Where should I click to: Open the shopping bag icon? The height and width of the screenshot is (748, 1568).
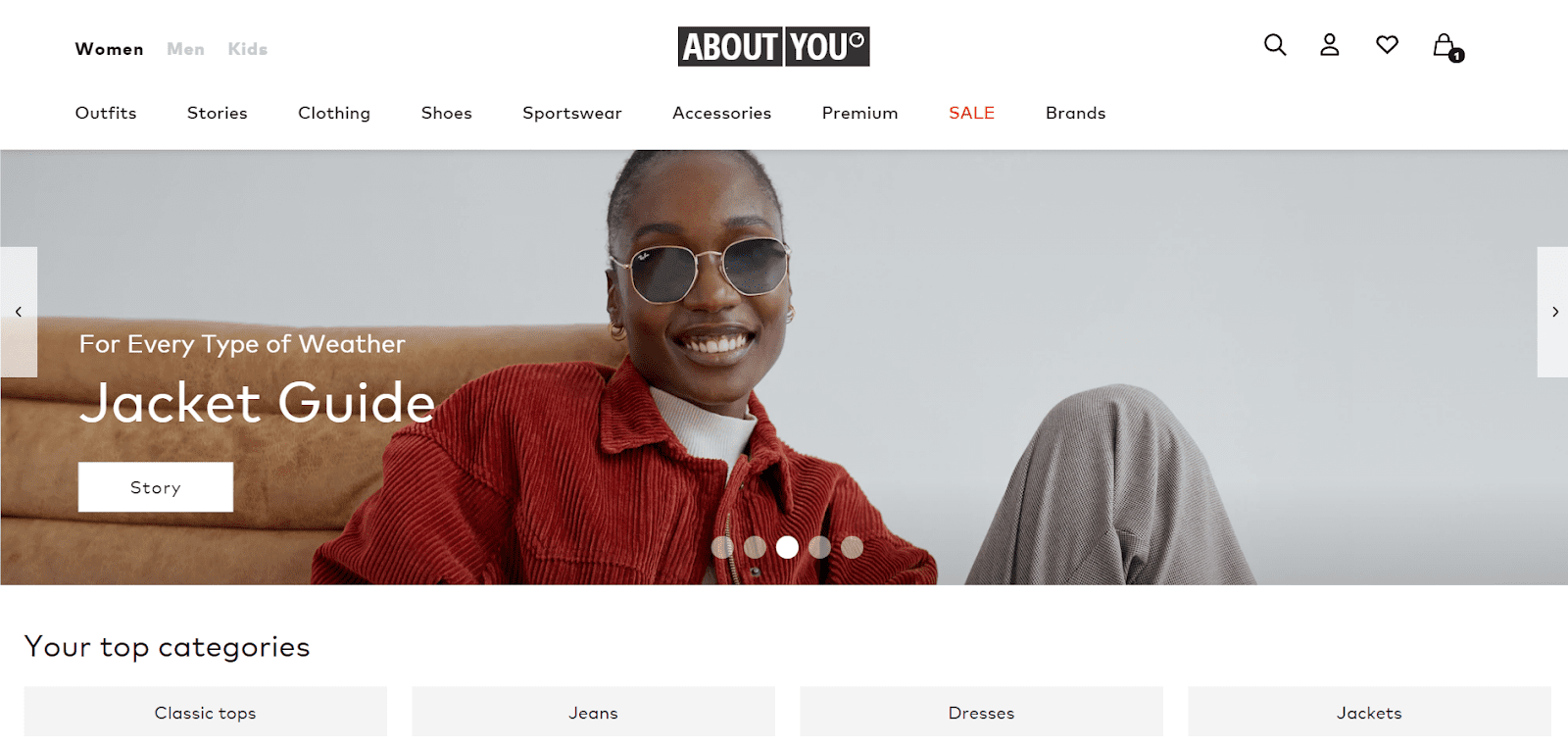coord(1446,47)
